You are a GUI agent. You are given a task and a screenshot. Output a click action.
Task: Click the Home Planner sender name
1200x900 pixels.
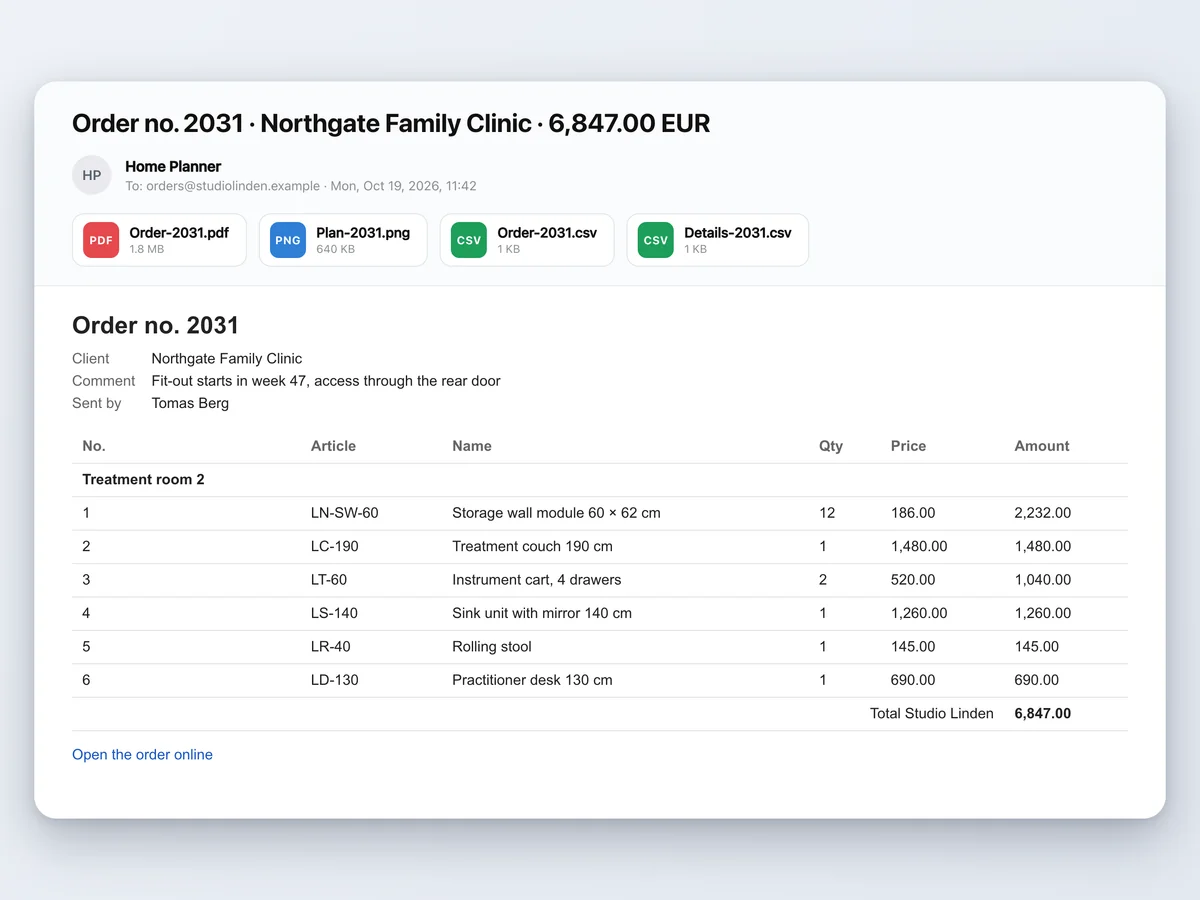pyautogui.click(x=173, y=166)
